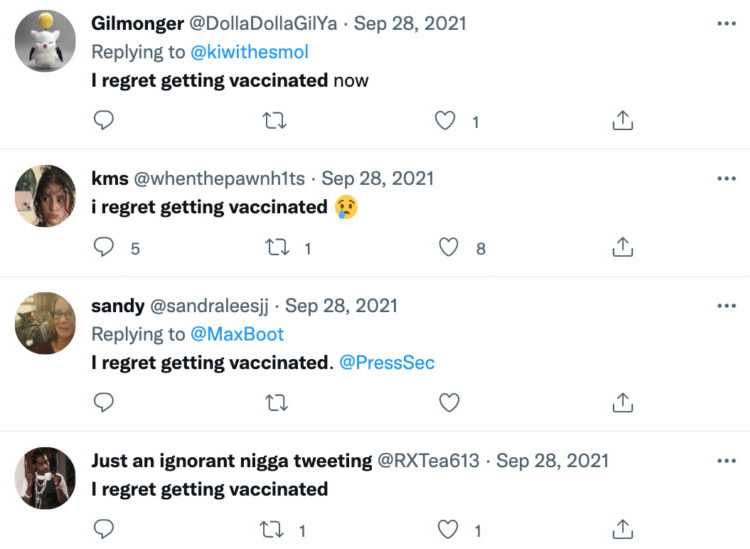The image size is (750, 549).
Task: Like sandy's tweet
Action: tap(450, 402)
